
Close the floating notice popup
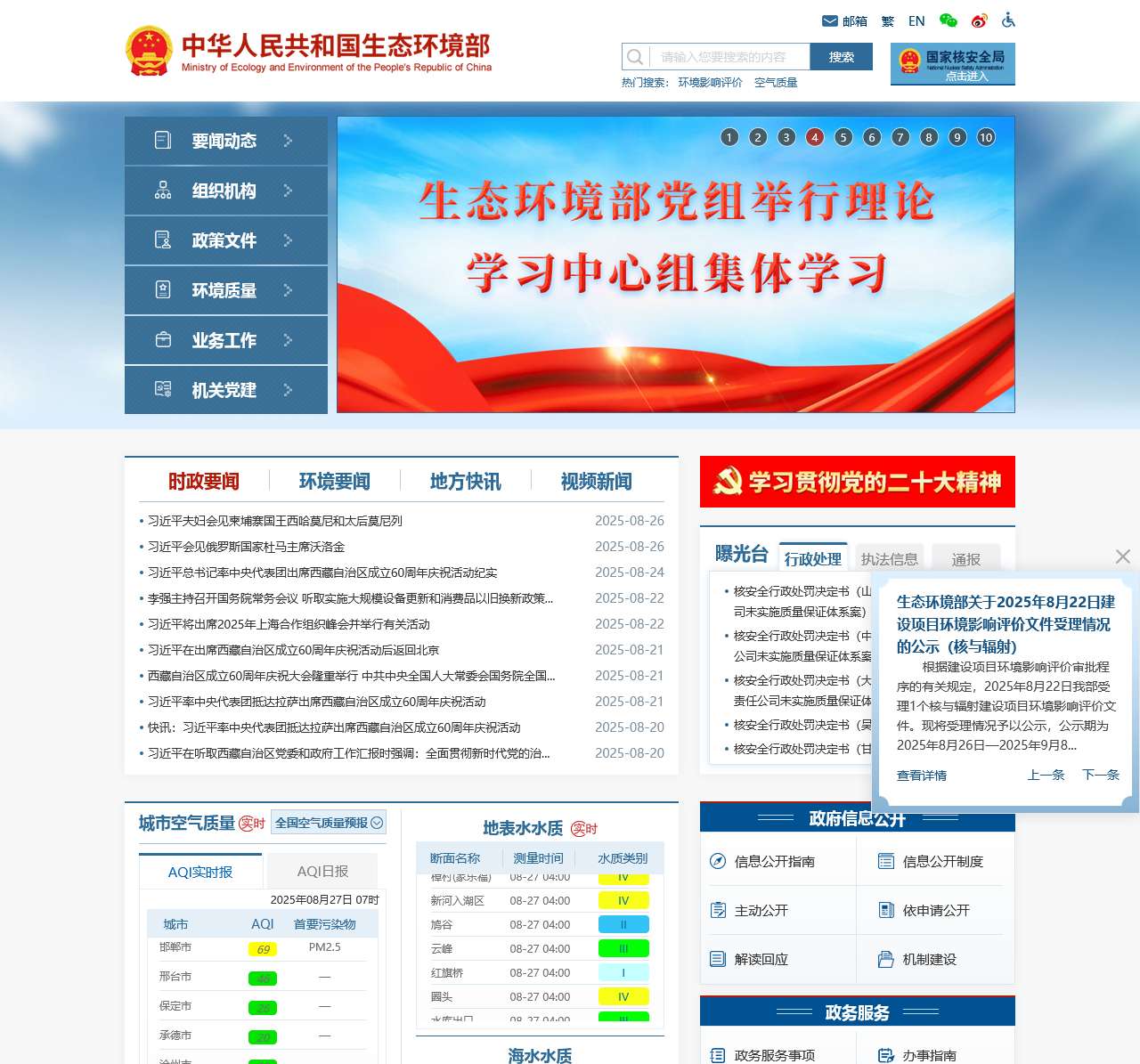pos(1123,556)
